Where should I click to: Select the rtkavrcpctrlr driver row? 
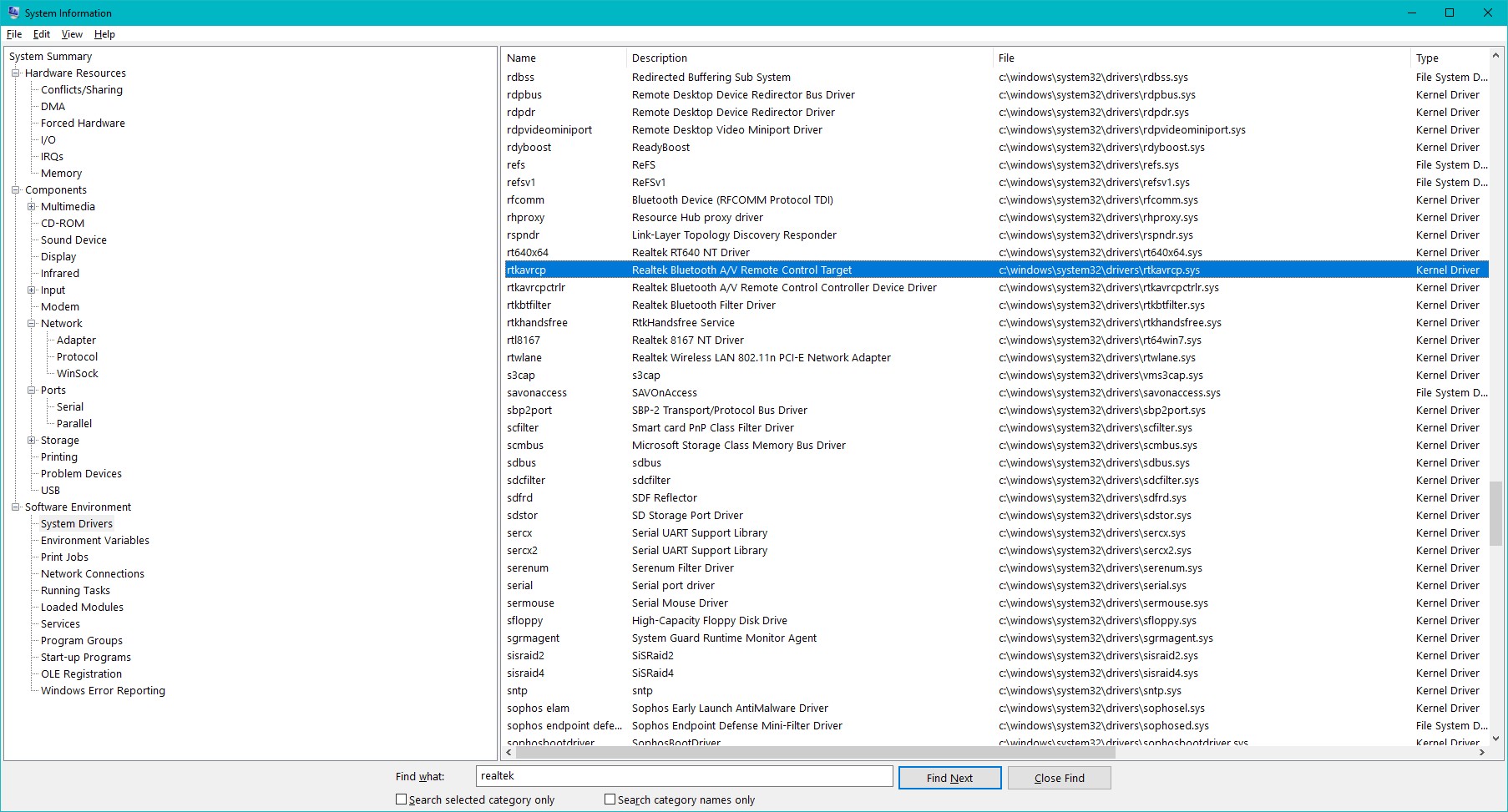(996, 288)
